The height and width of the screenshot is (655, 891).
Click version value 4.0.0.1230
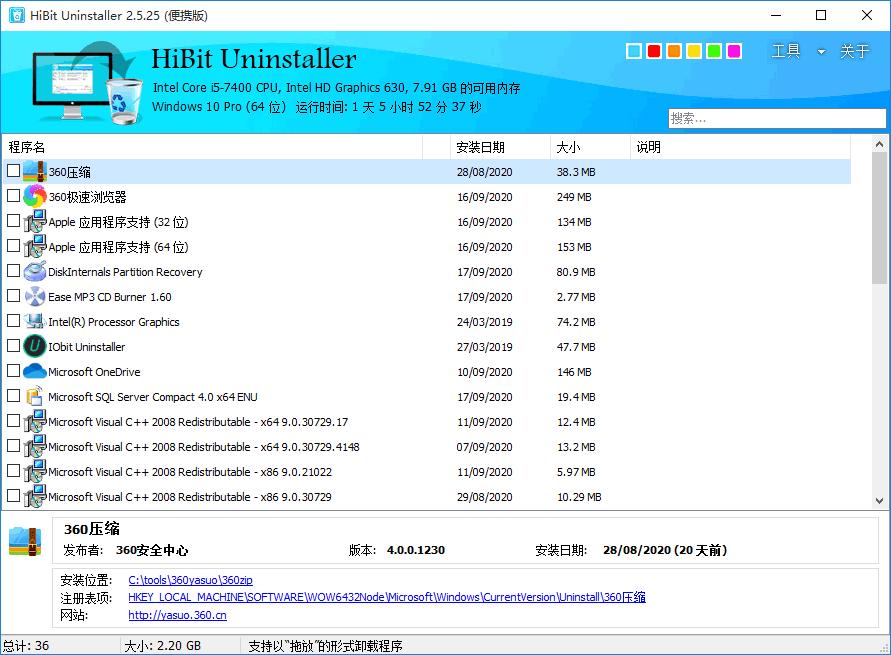[x=416, y=550]
